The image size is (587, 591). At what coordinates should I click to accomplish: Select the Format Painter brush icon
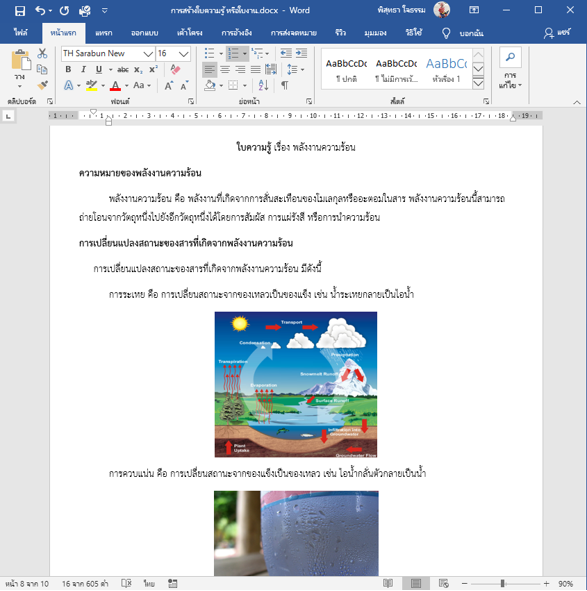[x=43, y=85]
